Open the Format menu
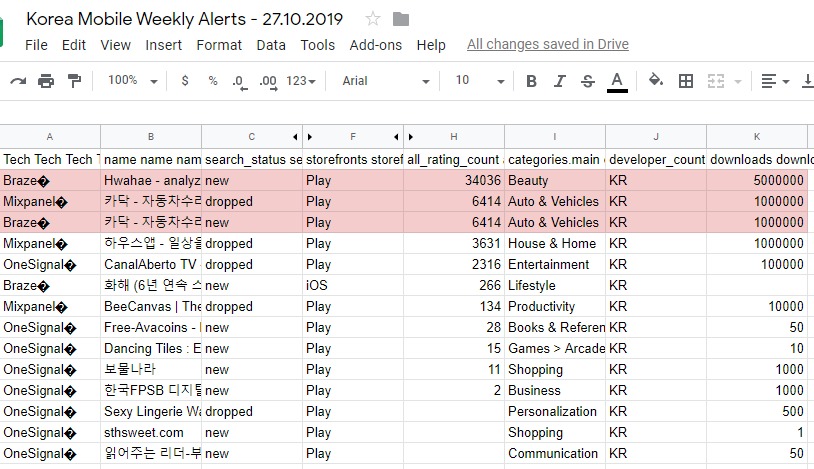This screenshot has width=814, height=469. (x=219, y=45)
